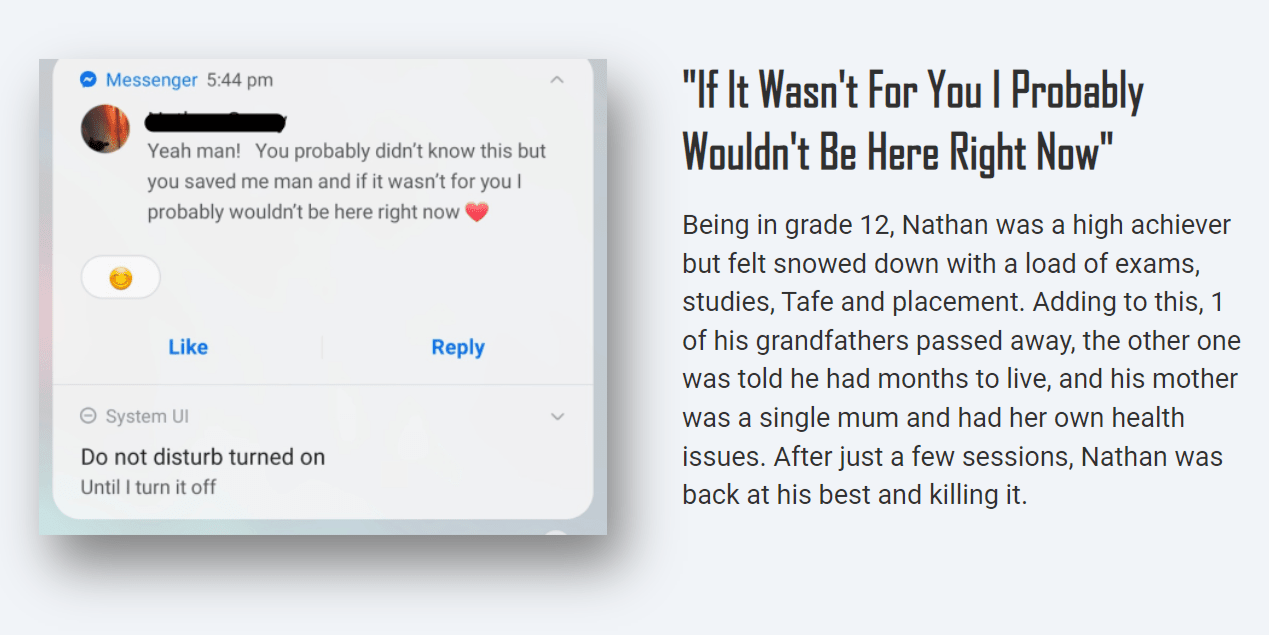Click the System UI label

(x=147, y=417)
